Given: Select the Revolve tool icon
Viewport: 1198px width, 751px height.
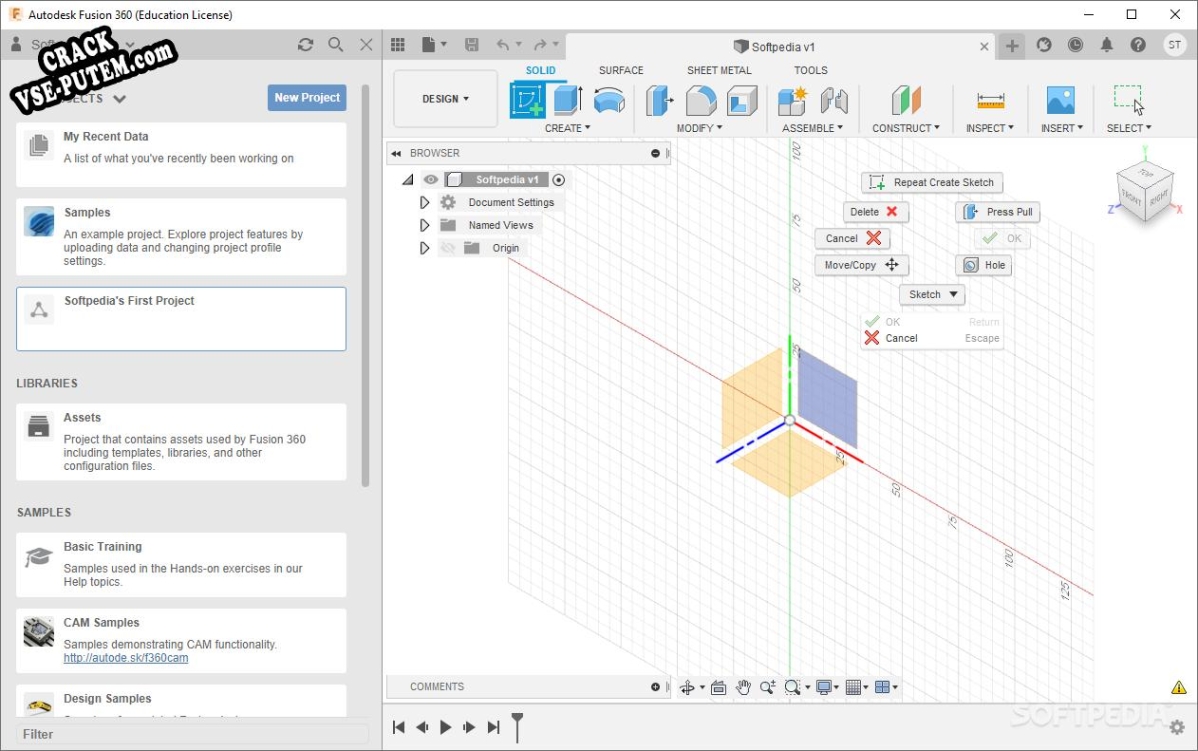Looking at the screenshot, I should point(609,101).
